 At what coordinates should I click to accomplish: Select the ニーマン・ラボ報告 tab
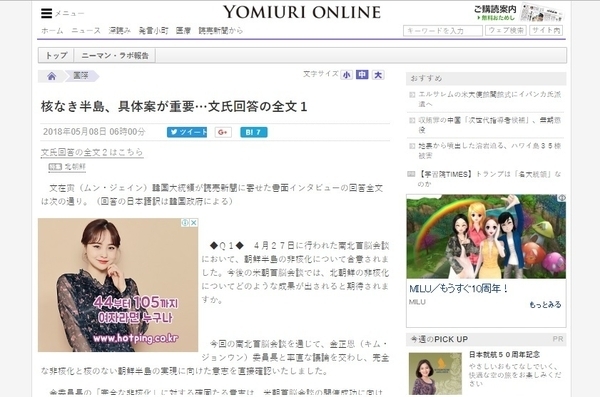pos(115,56)
